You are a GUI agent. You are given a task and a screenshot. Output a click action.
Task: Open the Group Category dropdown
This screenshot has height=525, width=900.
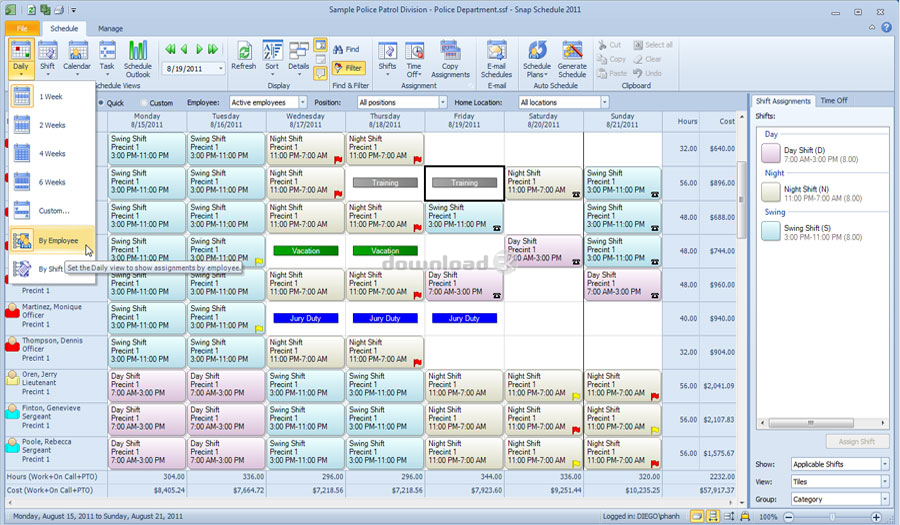885,499
